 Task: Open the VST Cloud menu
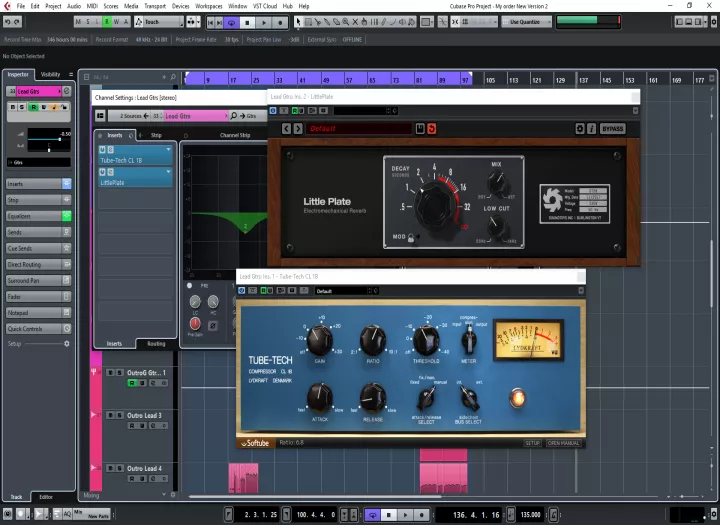265,6
